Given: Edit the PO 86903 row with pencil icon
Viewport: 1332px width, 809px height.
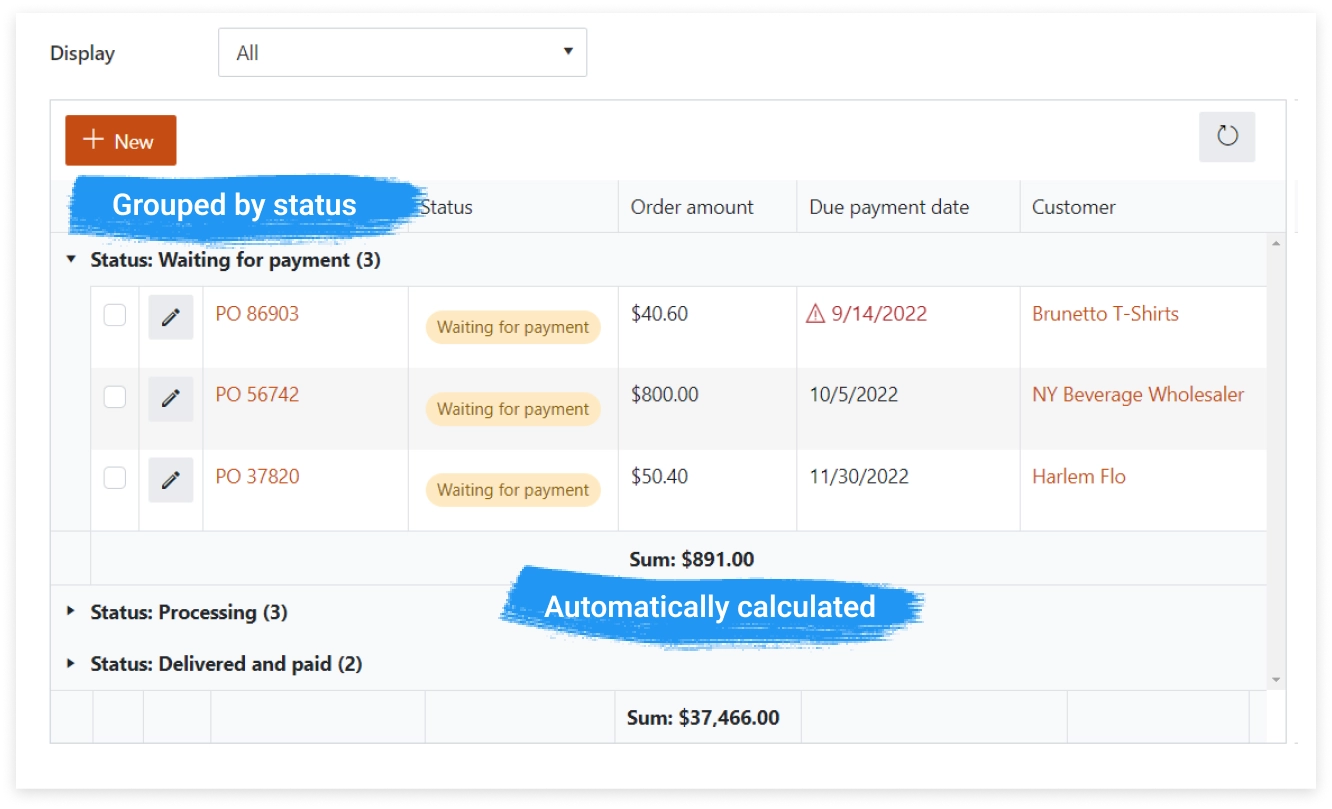Looking at the screenshot, I should pyautogui.click(x=171, y=317).
